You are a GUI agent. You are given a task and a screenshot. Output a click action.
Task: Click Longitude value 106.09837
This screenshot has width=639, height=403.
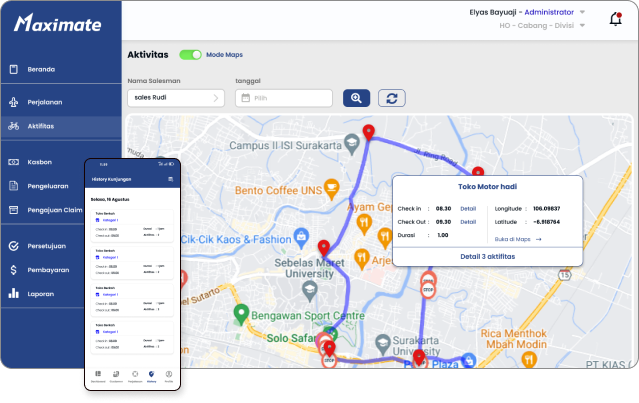(x=546, y=209)
